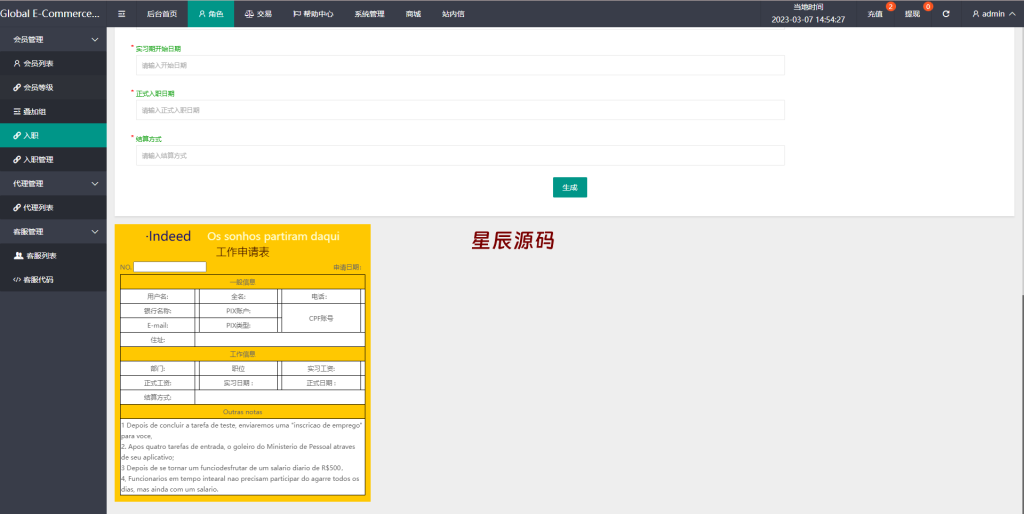Open 会员等级 in the sidebar
This screenshot has width=1024, height=514.
tap(53, 88)
